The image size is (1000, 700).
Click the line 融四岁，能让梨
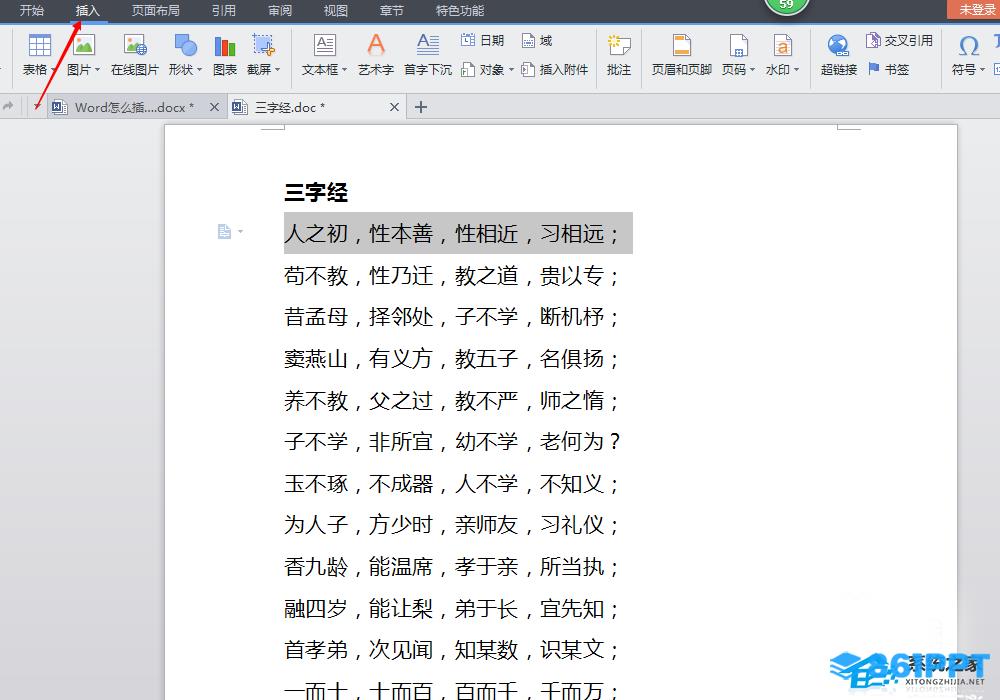click(x=452, y=608)
